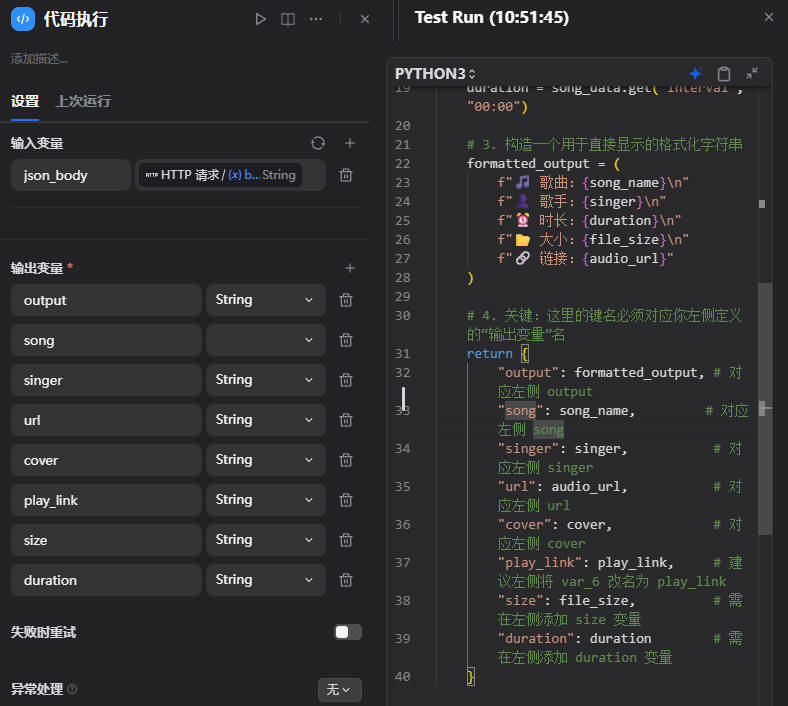The height and width of the screenshot is (706, 788).
Task: Change the PYTHON3 language selector
Action: (x=435, y=74)
